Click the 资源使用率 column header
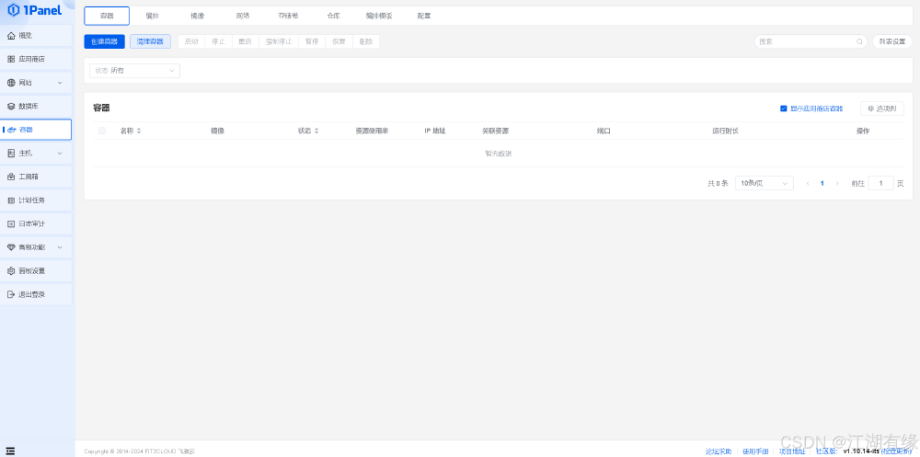Image resolution: width=920 pixels, height=457 pixels. point(371,131)
